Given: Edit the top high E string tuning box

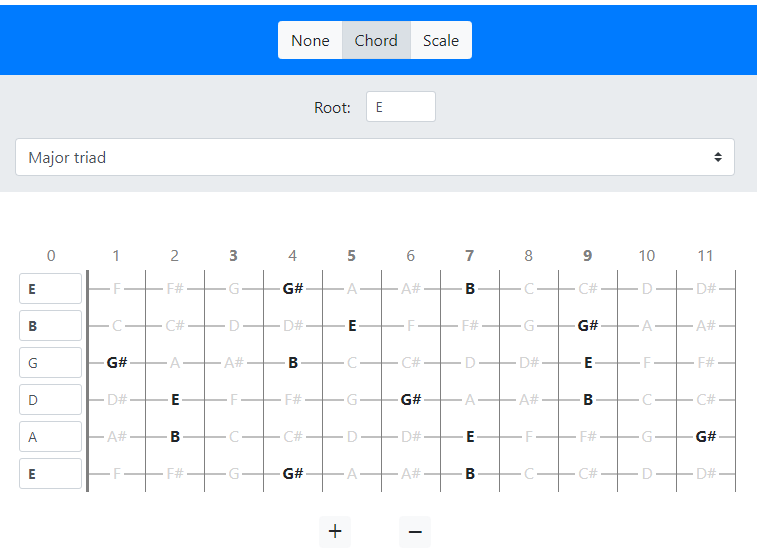Looking at the screenshot, I should (50, 289).
